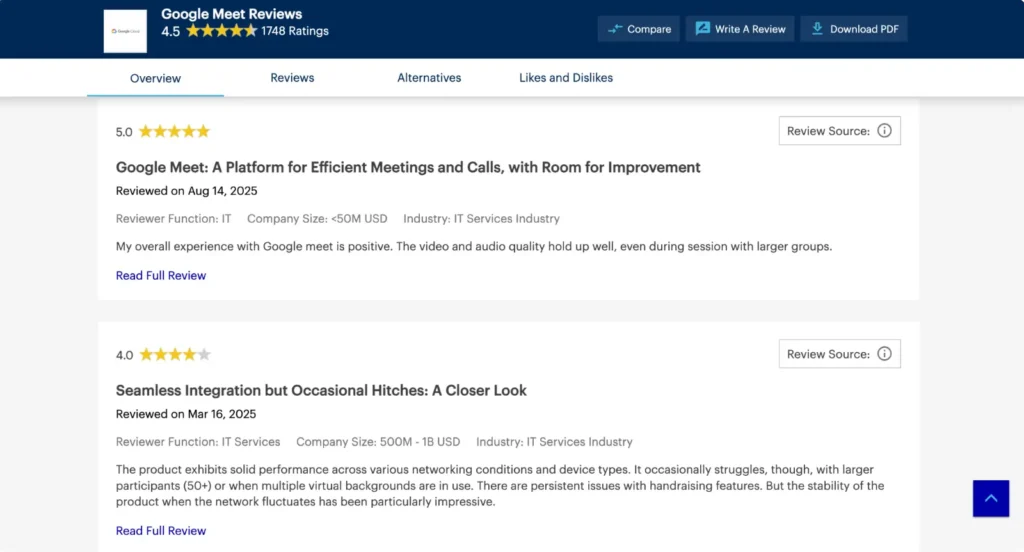Image resolution: width=1024 pixels, height=552 pixels.
Task: Open the Reviews tab
Action: [x=292, y=78]
